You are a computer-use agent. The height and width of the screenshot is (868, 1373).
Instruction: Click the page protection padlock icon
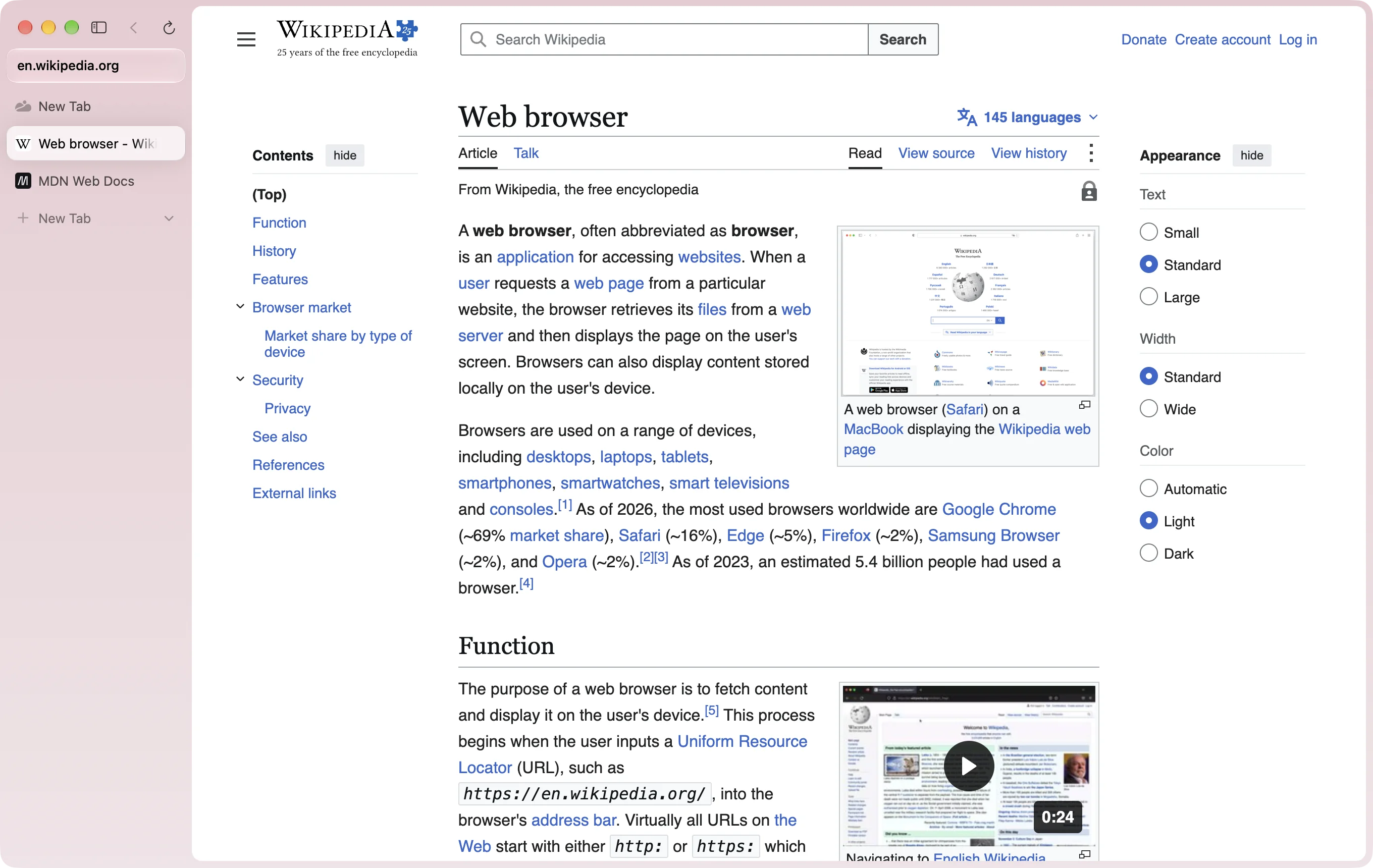[x=1088, y=191]
